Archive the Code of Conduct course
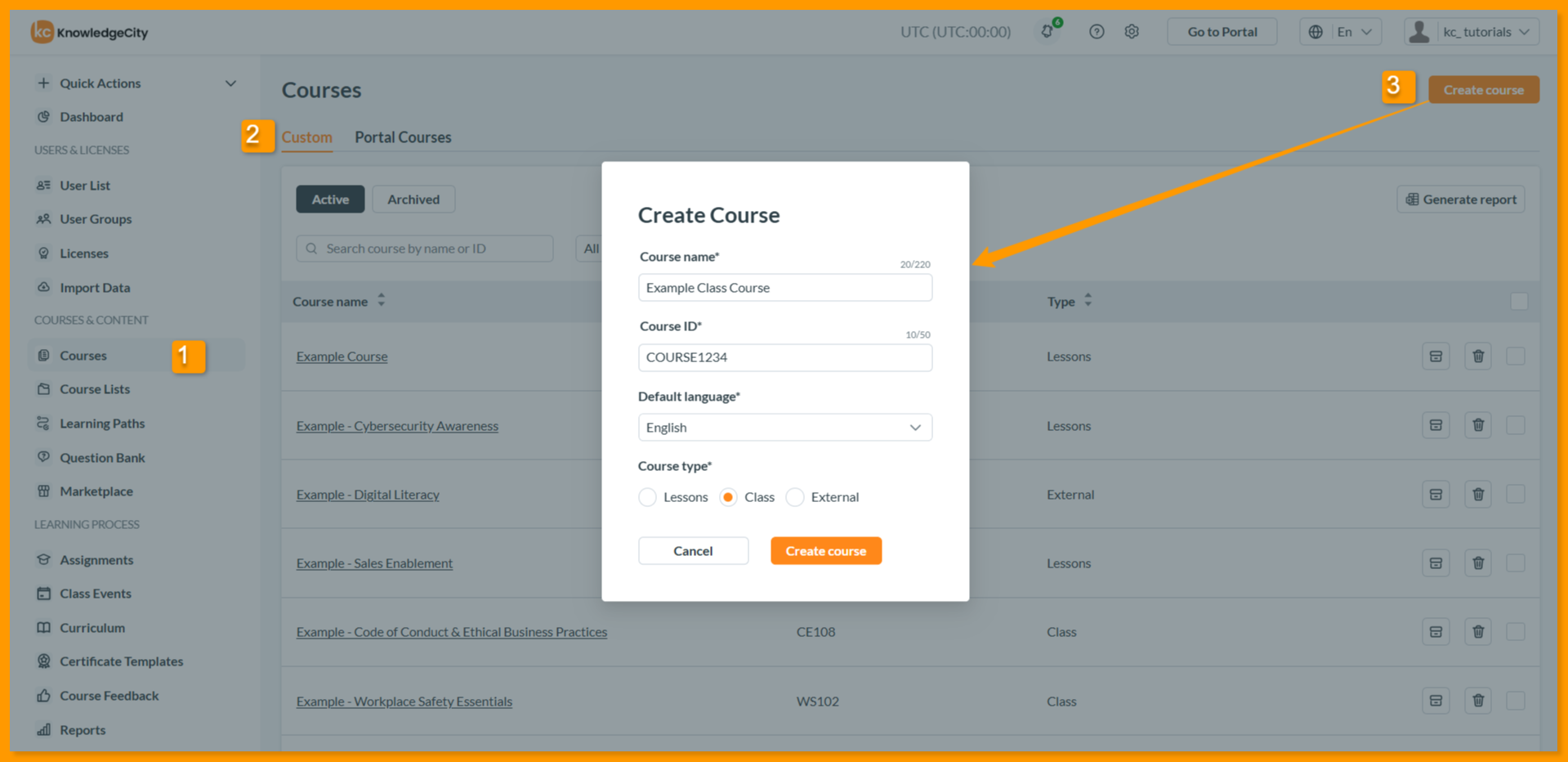Screen dimensions: 1568x762 coord(1436,632)
